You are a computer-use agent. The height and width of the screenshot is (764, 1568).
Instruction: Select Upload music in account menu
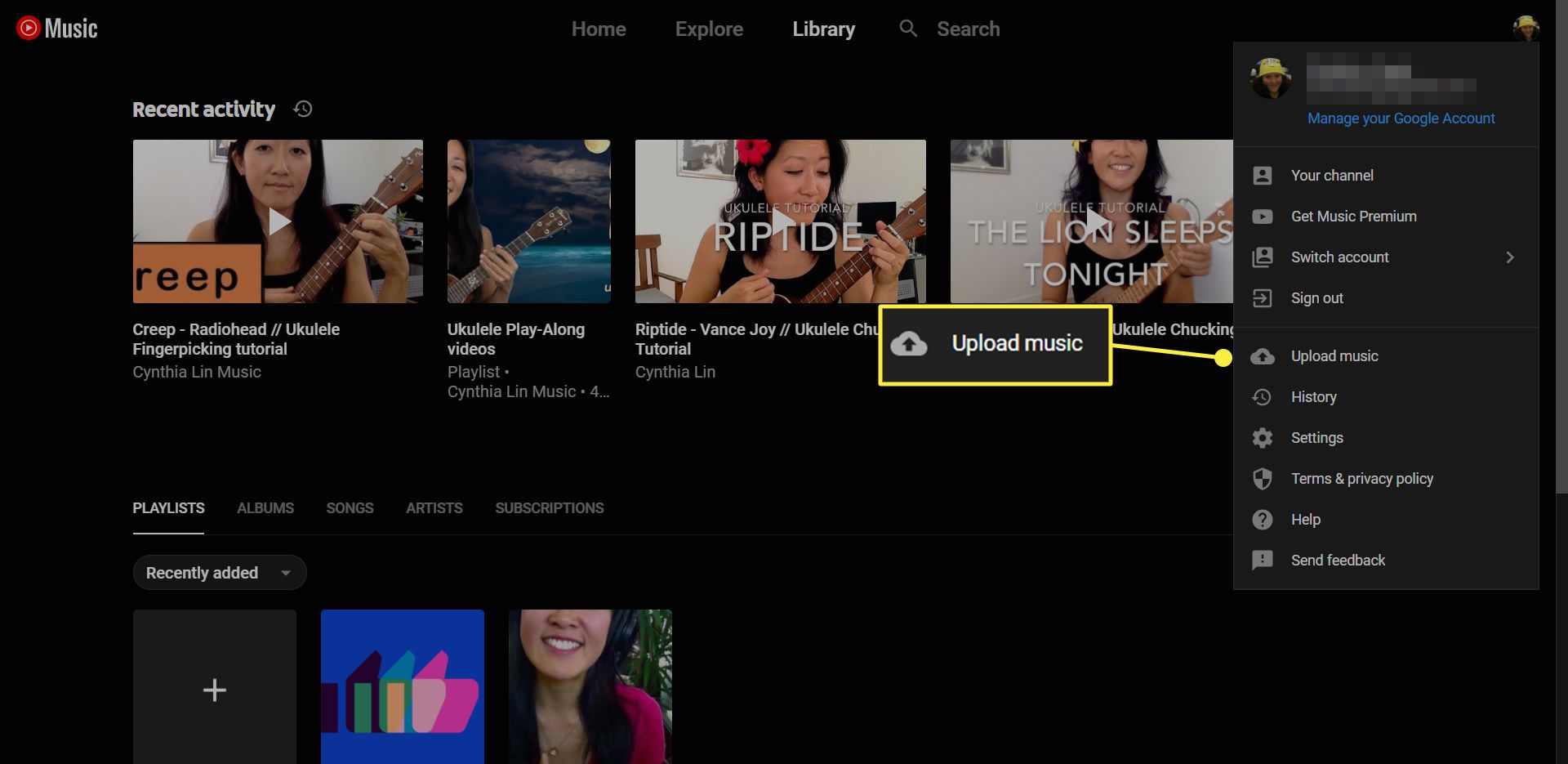(x=1386, y=356)
